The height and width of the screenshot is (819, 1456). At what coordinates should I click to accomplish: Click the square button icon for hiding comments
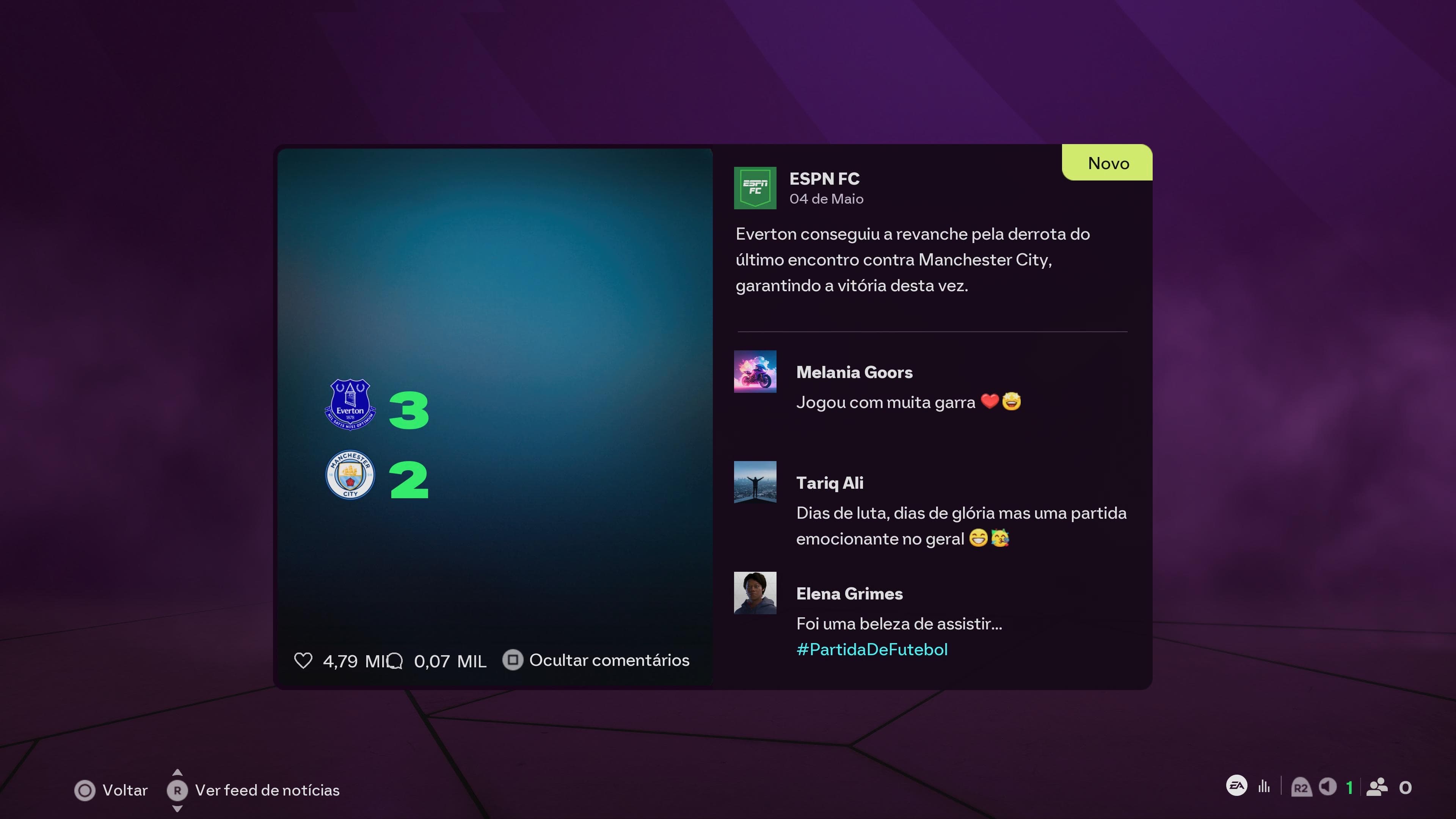tap(513, 660)
